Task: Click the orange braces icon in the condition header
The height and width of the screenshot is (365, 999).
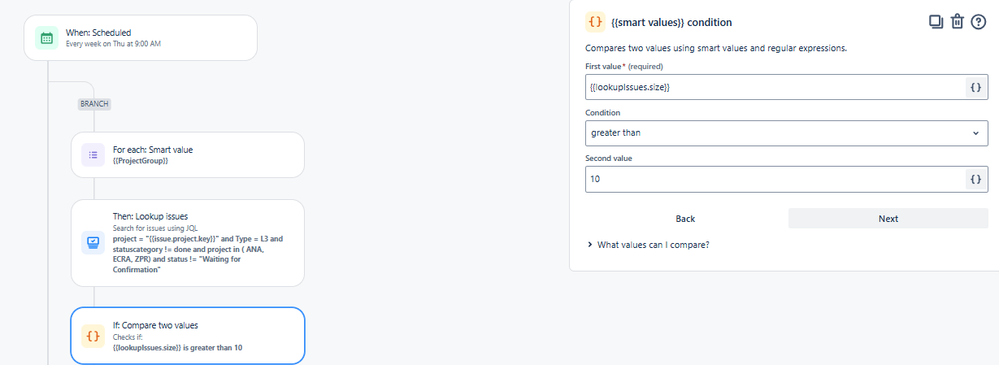Action: pos(595,22)
